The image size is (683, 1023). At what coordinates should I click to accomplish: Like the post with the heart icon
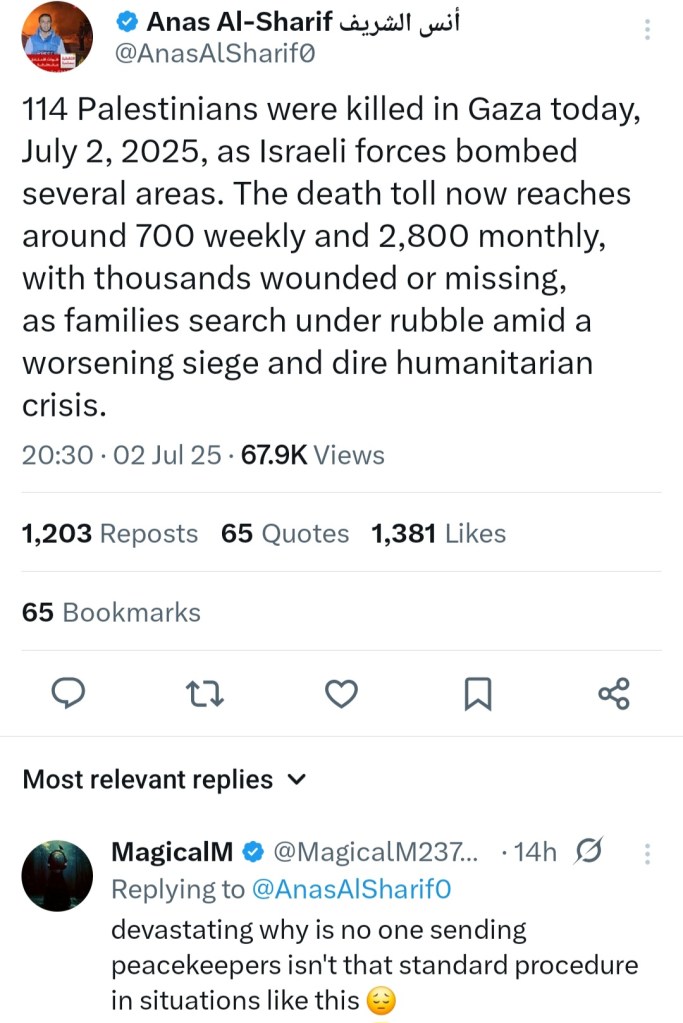click(x=343, y=693)
